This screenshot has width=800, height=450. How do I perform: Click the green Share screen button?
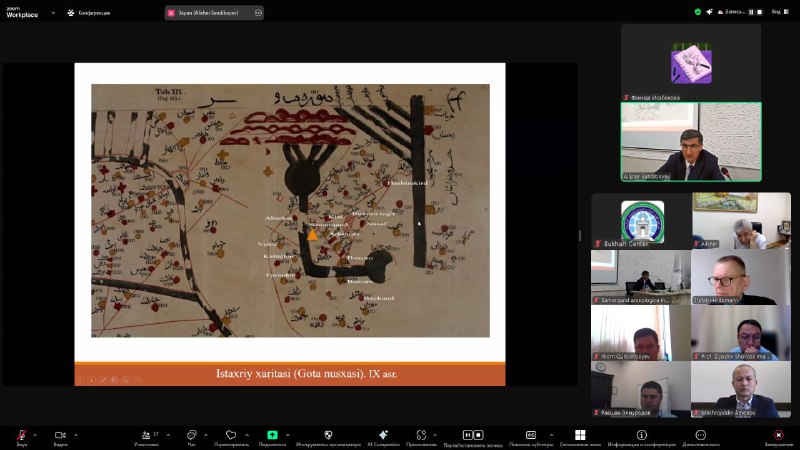(x=272, y=435)
